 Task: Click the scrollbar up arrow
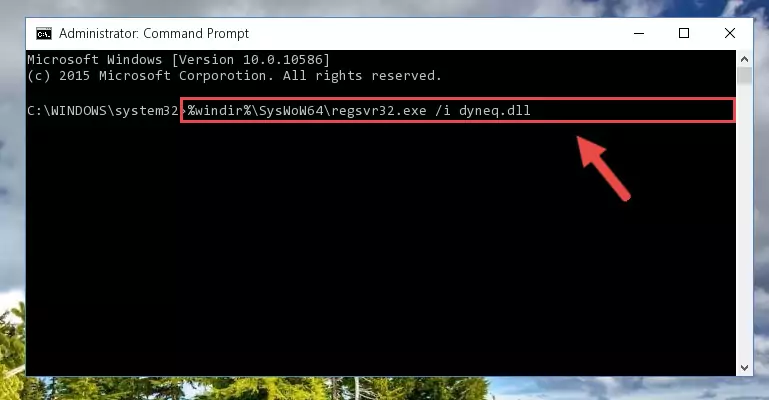coord(744,59)
